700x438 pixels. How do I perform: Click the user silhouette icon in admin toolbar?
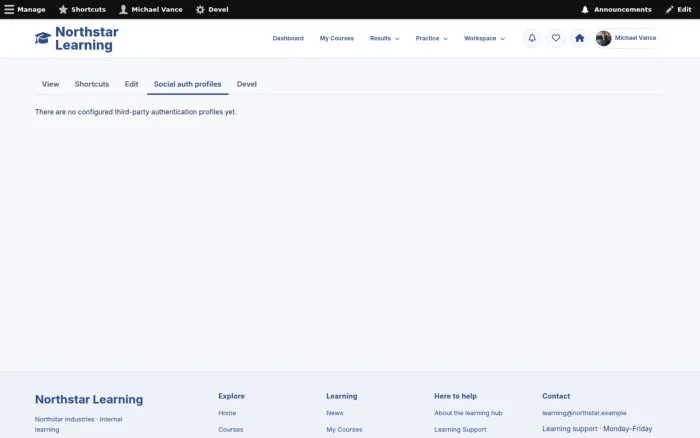(x=123, y=9)
